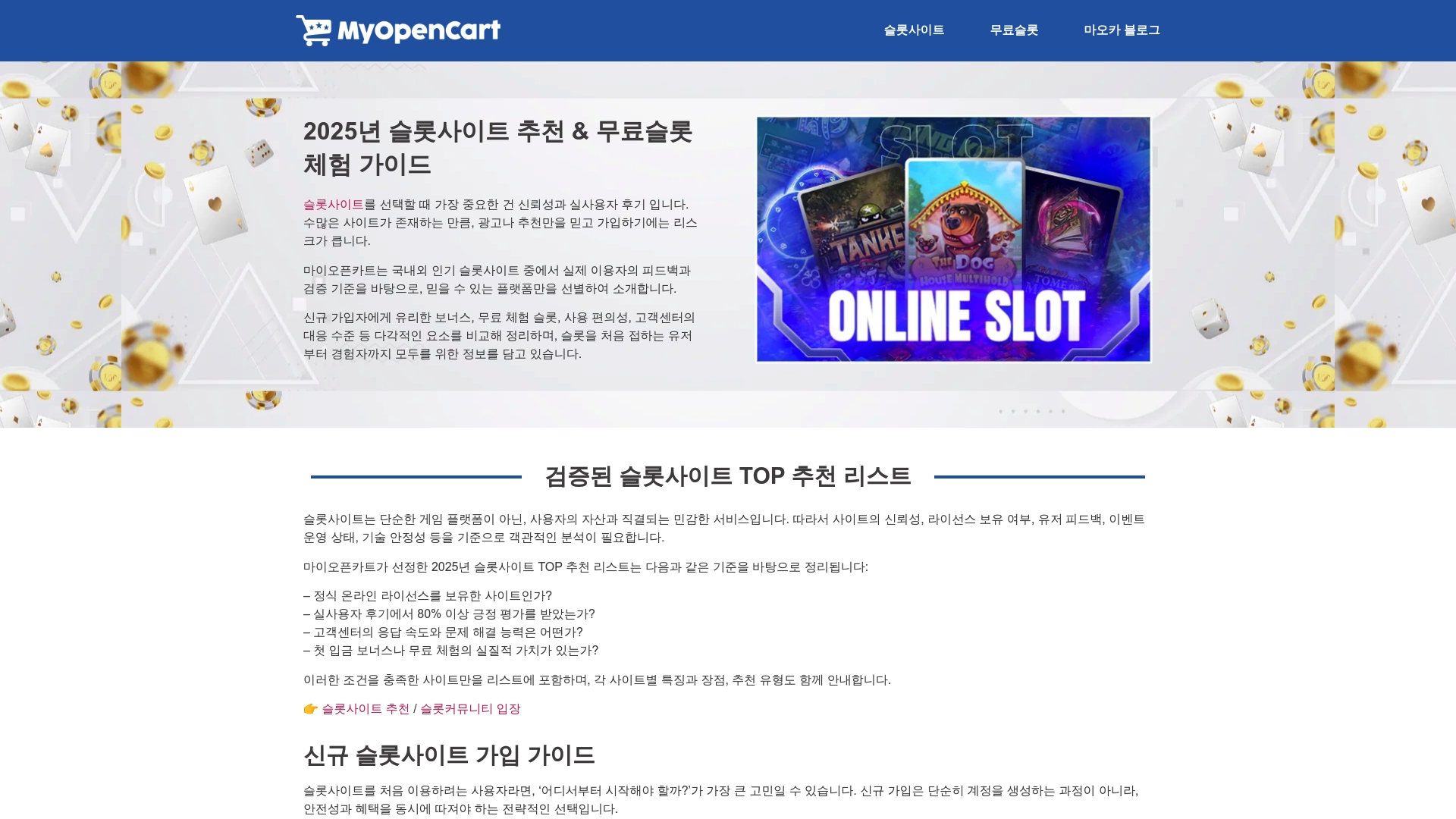The height and width of the screenshot is (819, 1456).
Task: Click the 검증된 슬롯사이트 TOP 추천 리스트 heading
Action: tap(728, 476)
